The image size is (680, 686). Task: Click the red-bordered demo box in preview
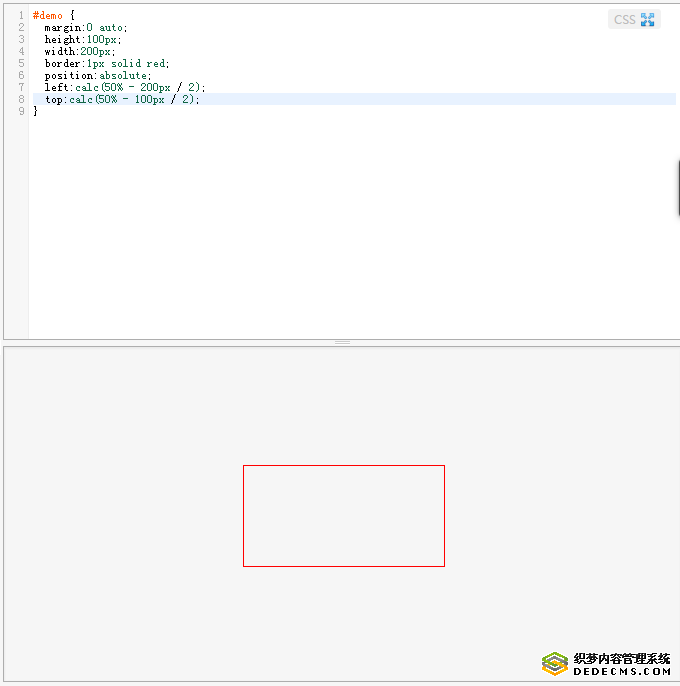(344, 516)
